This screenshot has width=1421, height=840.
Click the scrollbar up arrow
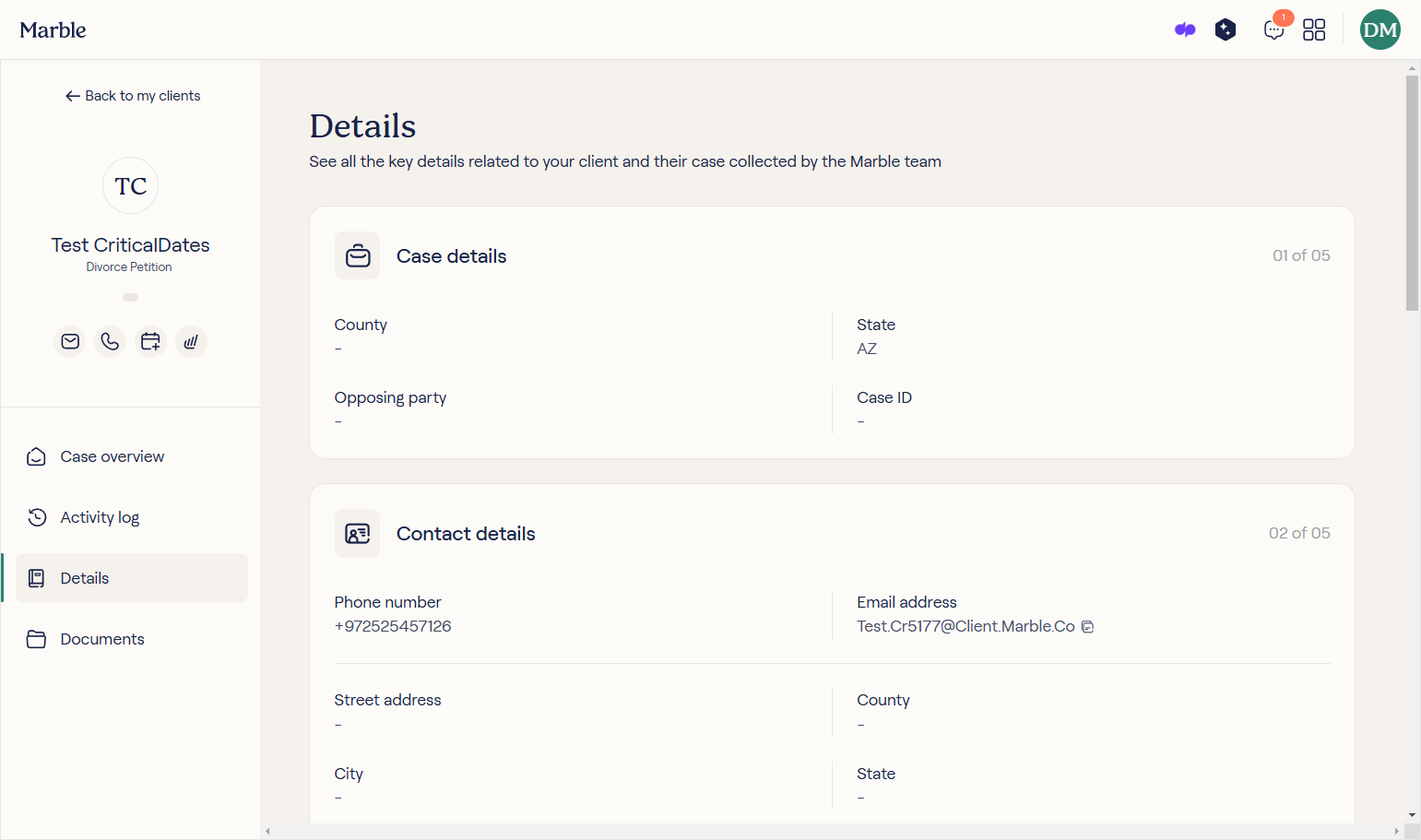coord(1413,68)
